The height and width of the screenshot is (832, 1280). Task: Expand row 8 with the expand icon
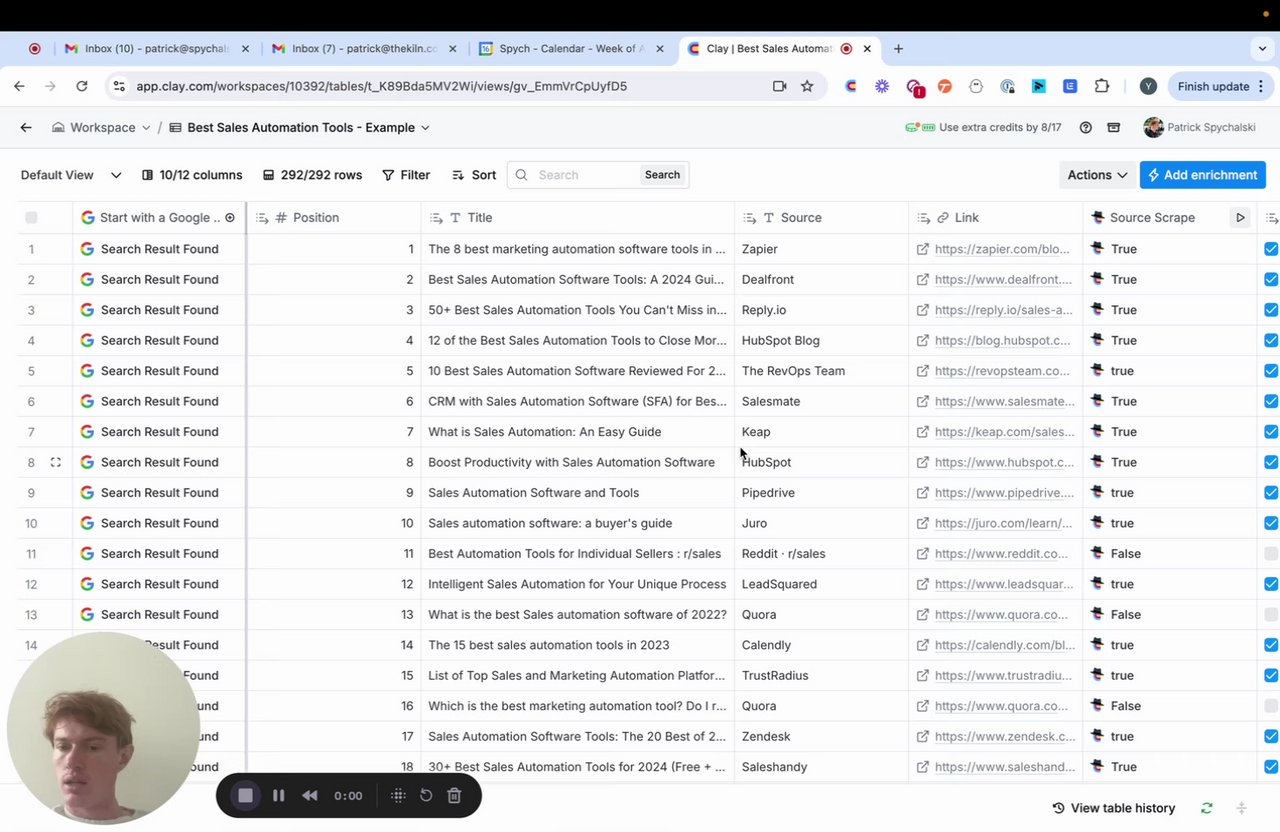[55, 462]
